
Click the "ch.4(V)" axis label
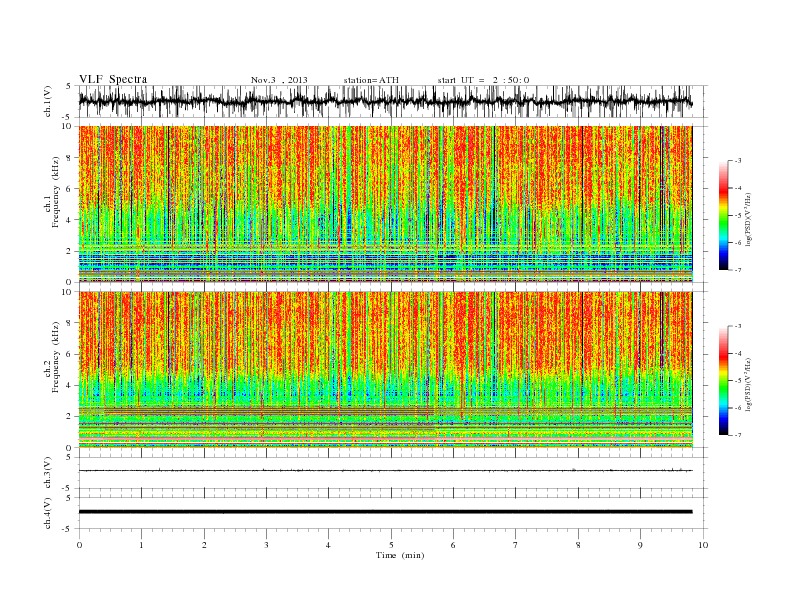[x=48, y=513]
